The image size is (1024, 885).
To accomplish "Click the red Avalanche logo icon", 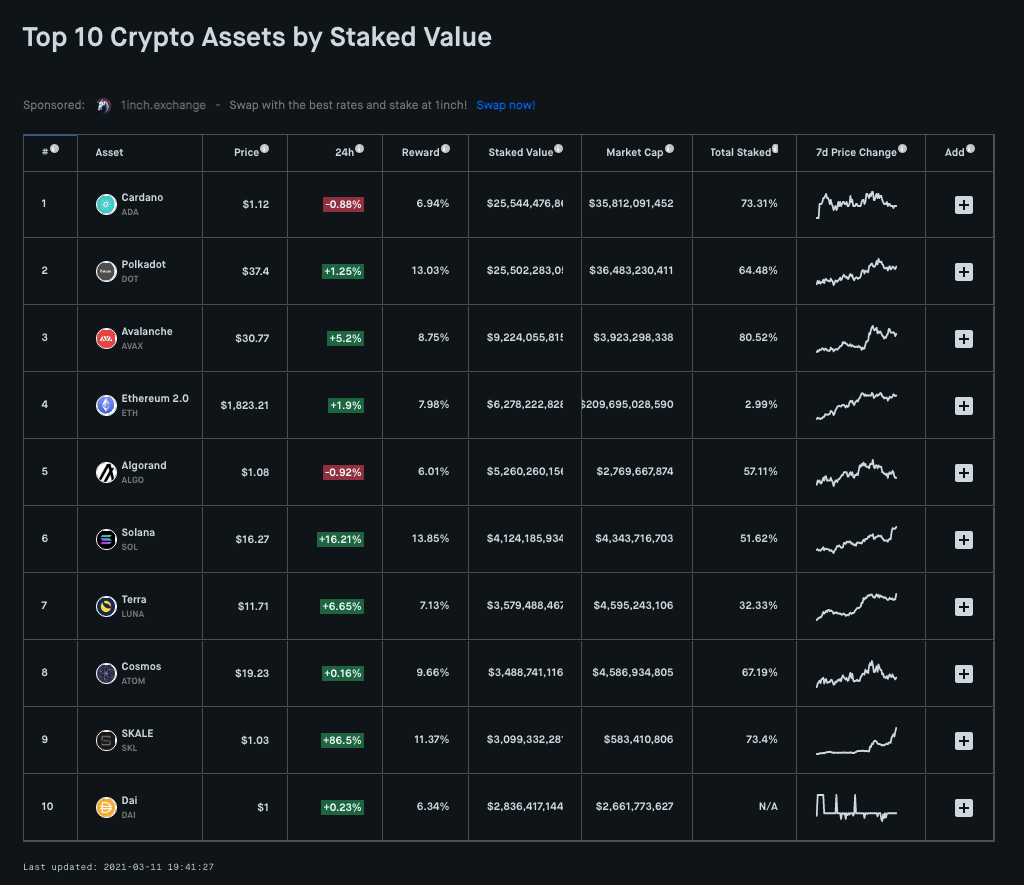I will [x=106, y=338].
